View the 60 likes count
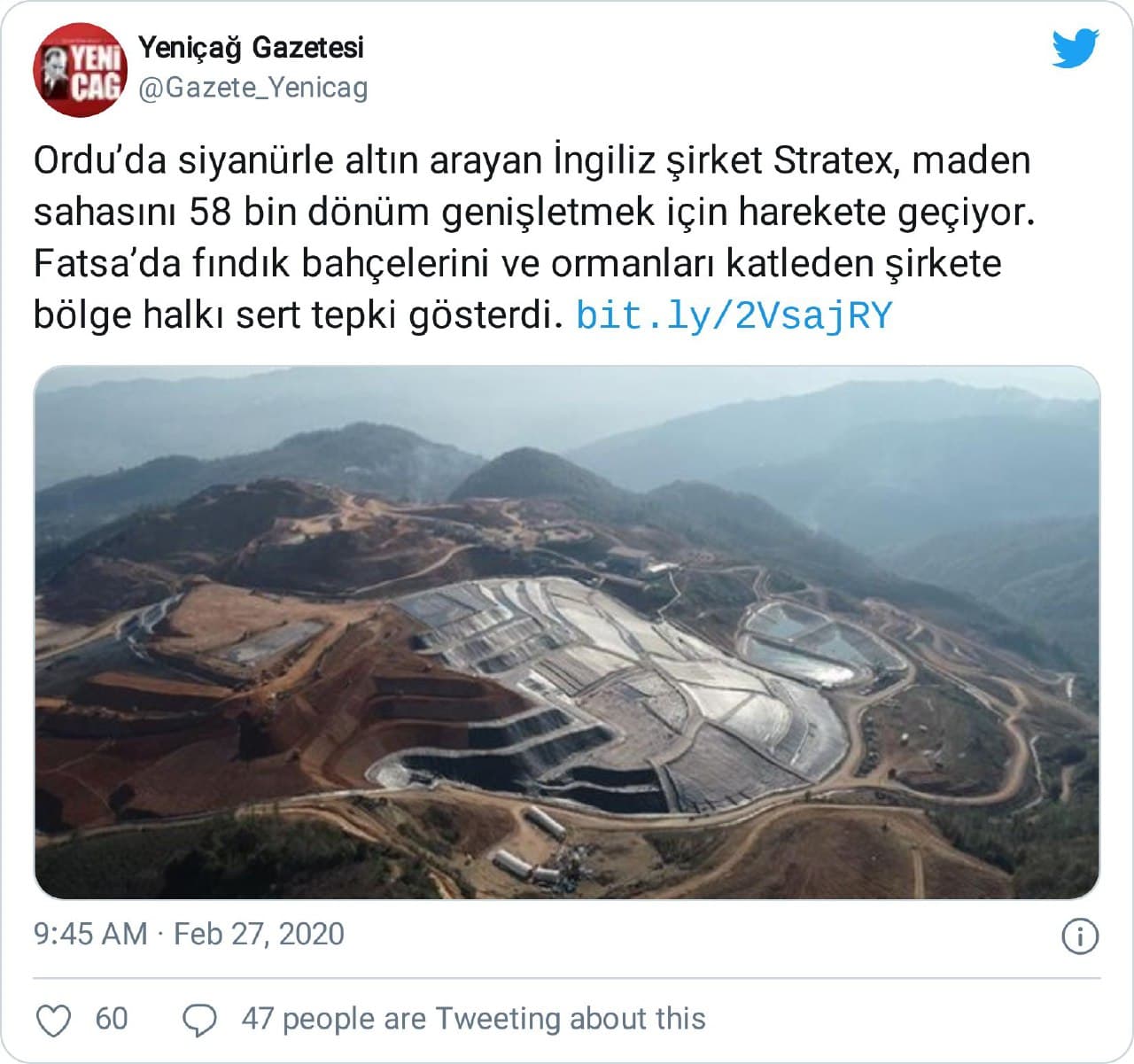Image resolution: width=1134 pixels, height=1064 pixels. 112,1019
